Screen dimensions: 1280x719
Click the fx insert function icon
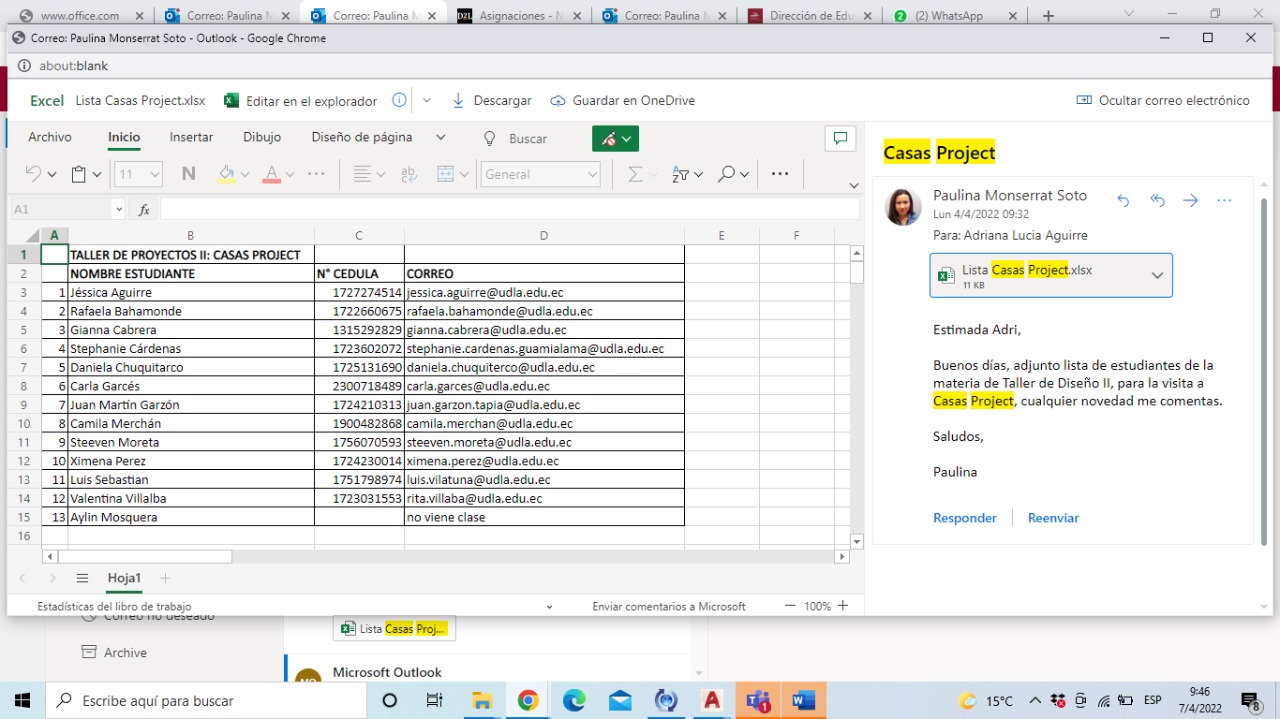[x=144, y=210]
